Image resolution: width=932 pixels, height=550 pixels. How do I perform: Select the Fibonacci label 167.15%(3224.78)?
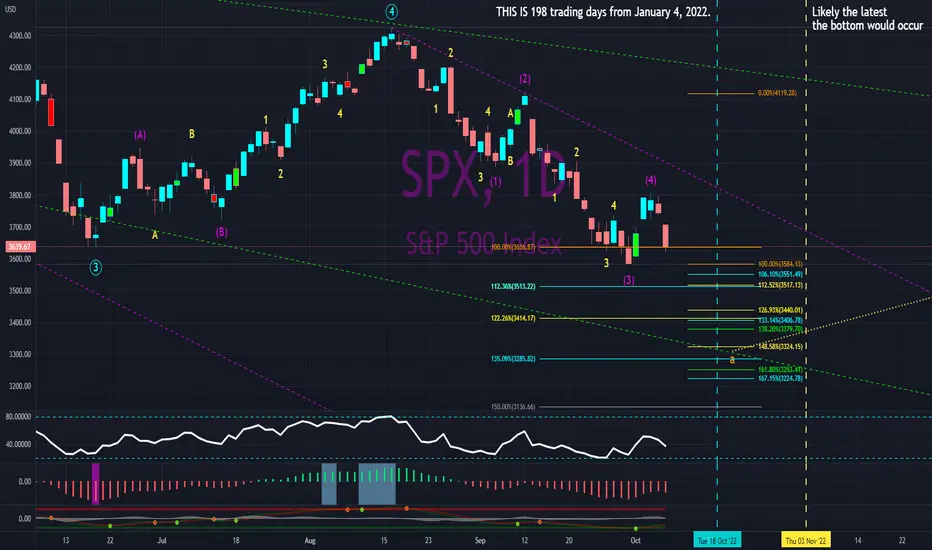click(780, 379)
